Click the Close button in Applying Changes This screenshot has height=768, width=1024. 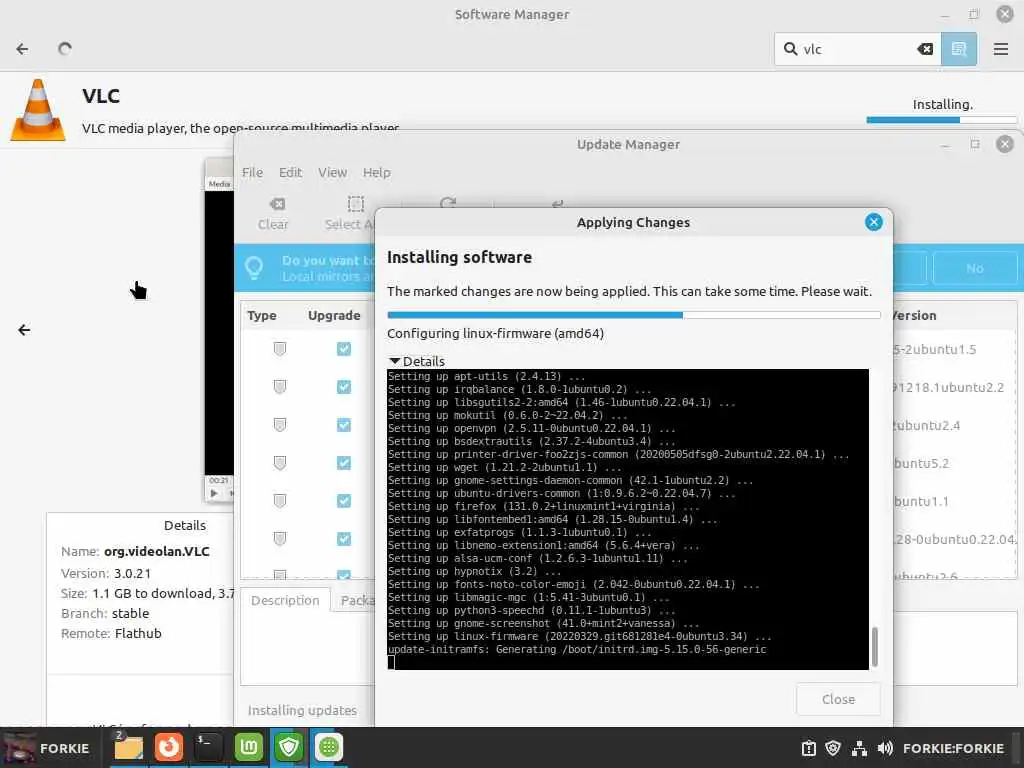click(x=838, y=699)
